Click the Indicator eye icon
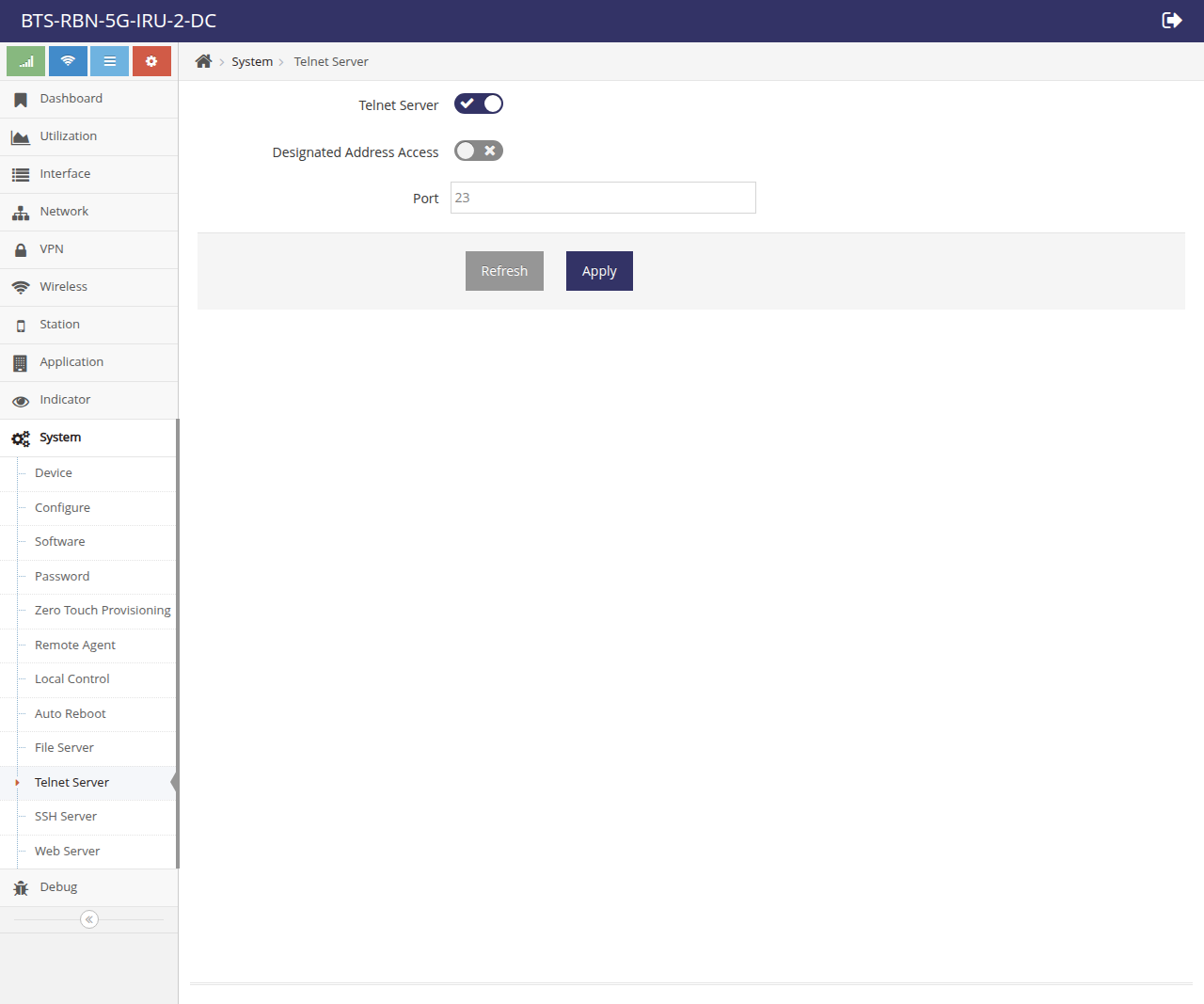1204x1004 pixels. click(21, 401)
